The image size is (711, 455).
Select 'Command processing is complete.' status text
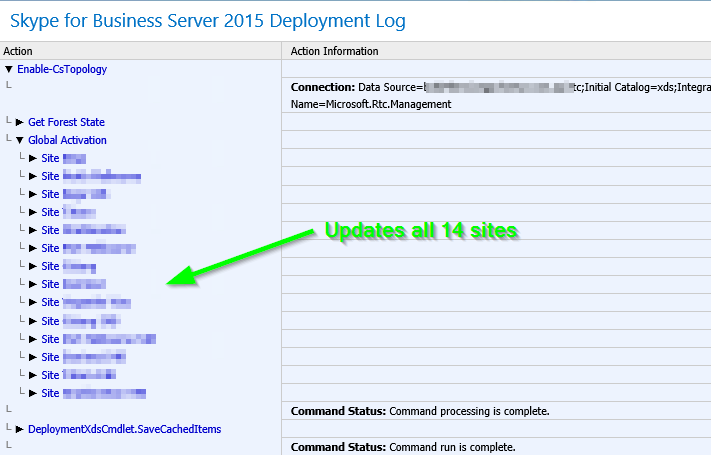(469, 411)
